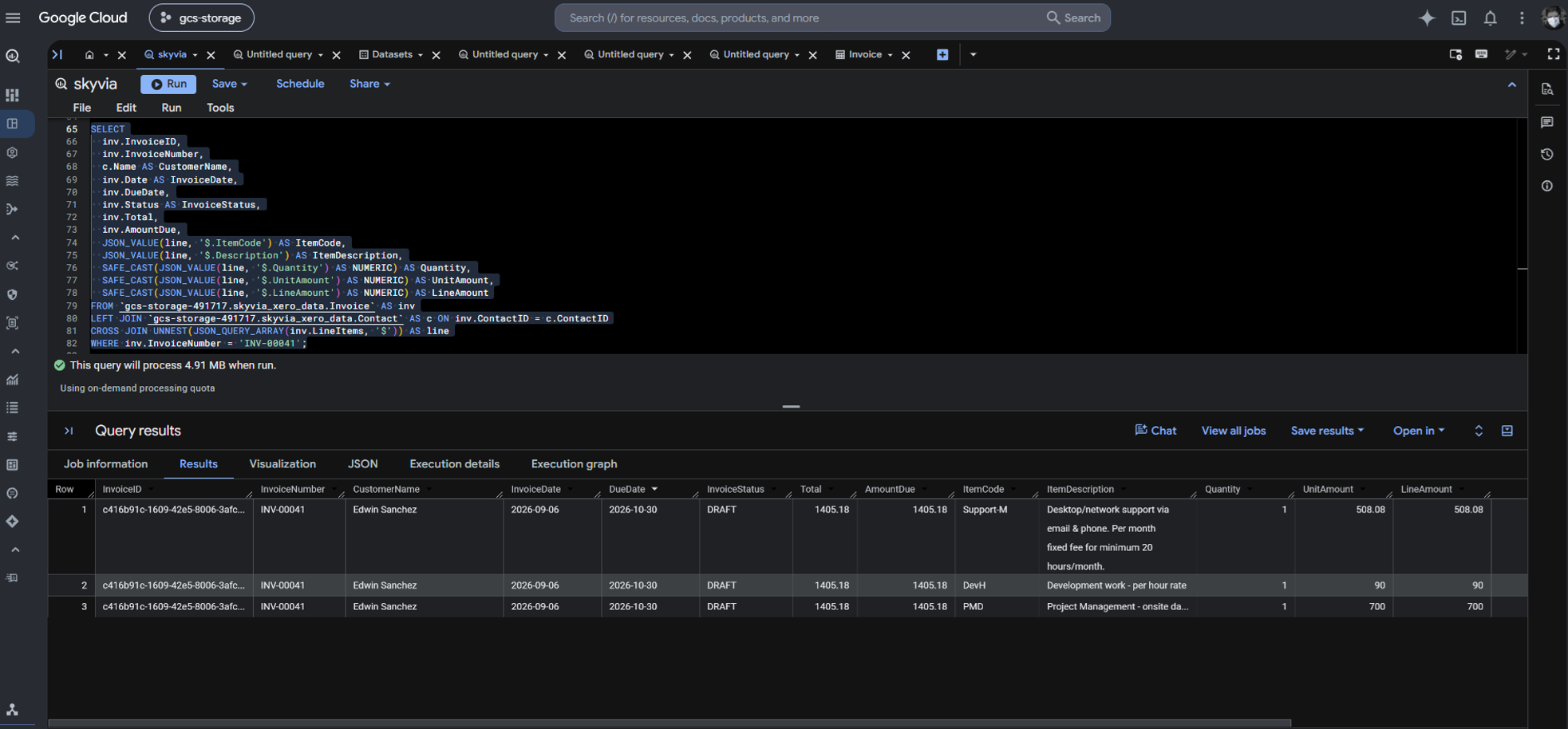Click the horizontal scrollbar under results
1568x729 pixels.
coord(669,723)
